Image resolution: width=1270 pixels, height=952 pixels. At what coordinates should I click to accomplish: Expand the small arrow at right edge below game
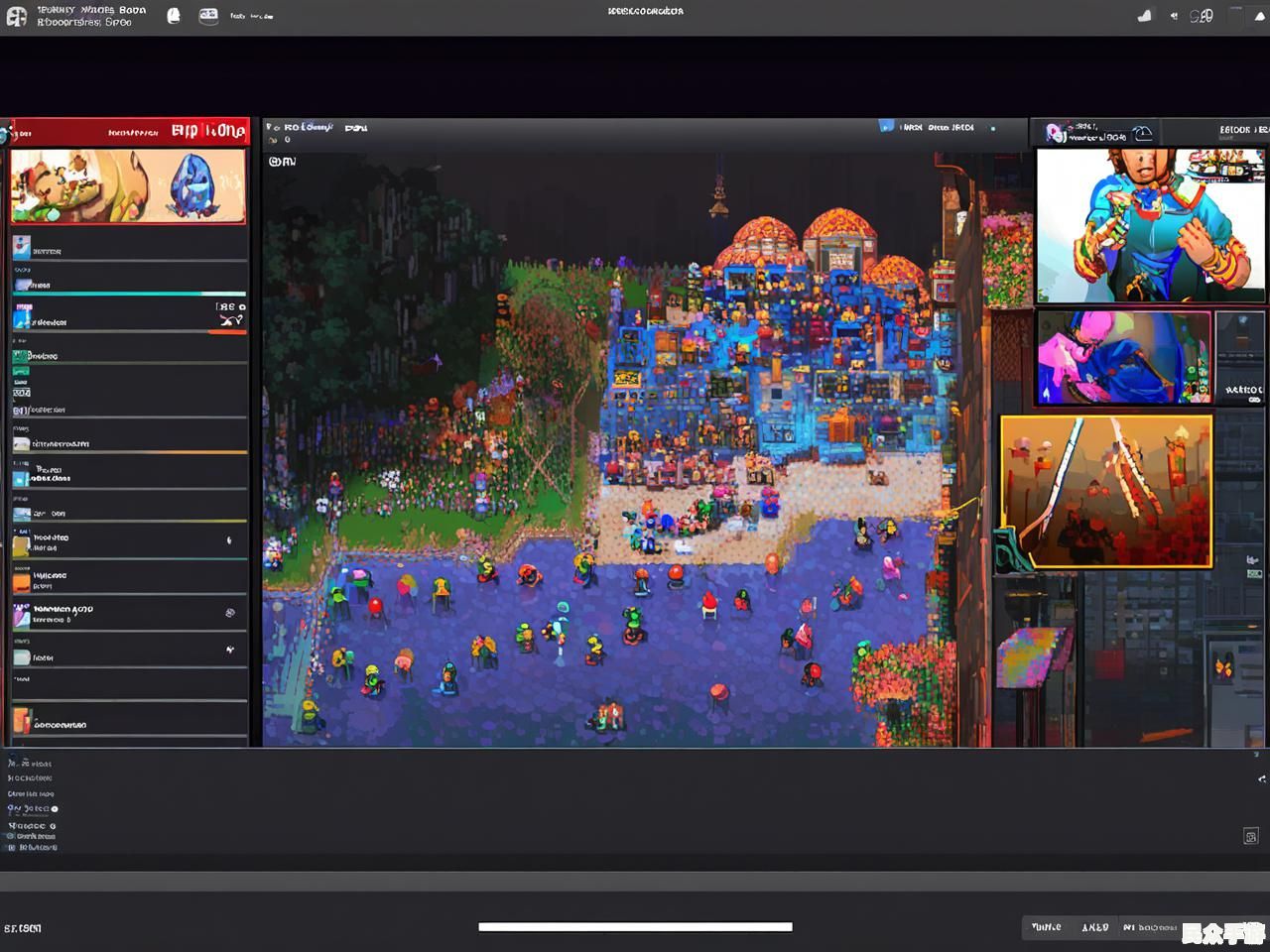[x=1261, y=779]
